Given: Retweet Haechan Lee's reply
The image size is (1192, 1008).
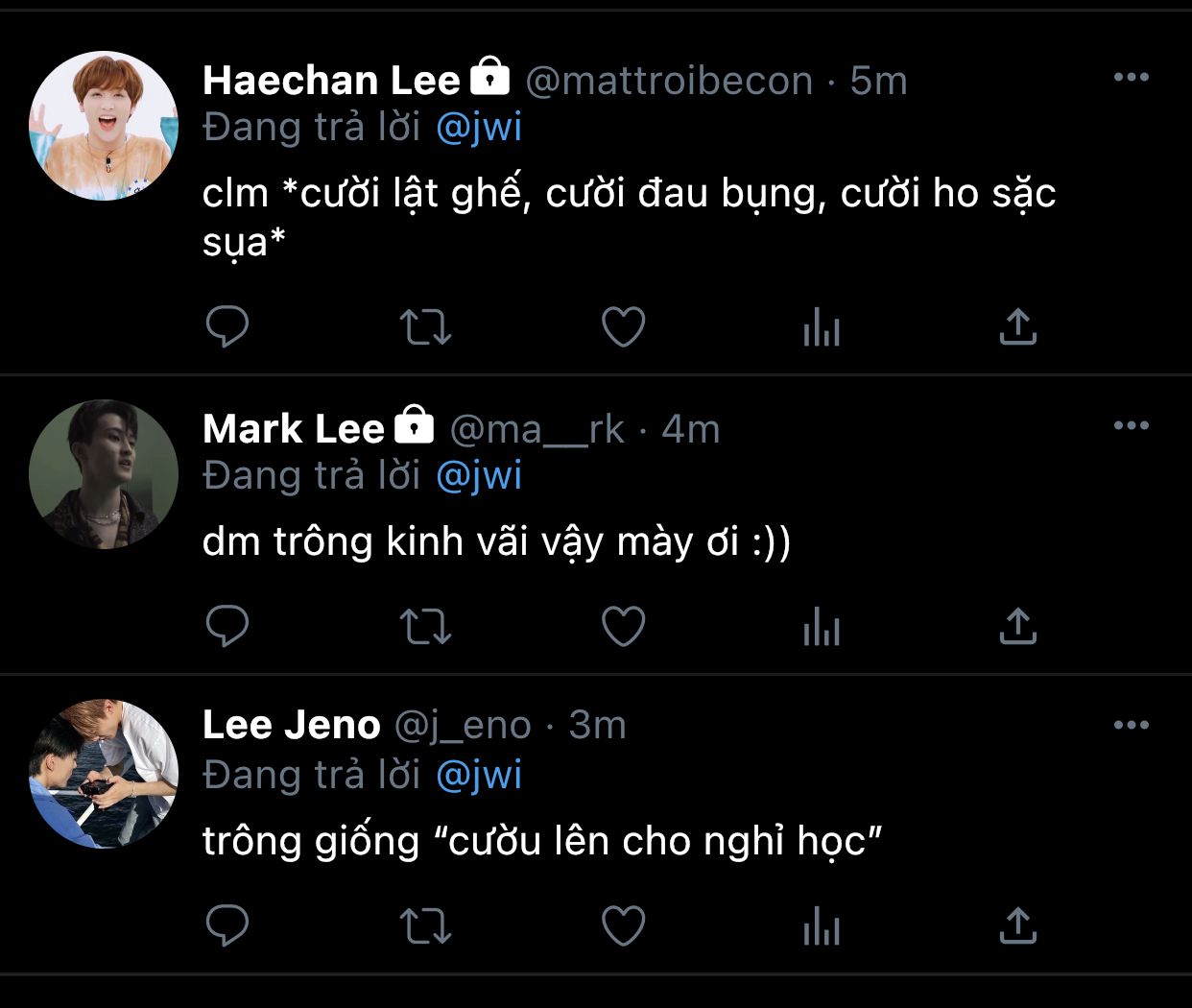Looking at the screenshot, I should click(x=425, y=327).
